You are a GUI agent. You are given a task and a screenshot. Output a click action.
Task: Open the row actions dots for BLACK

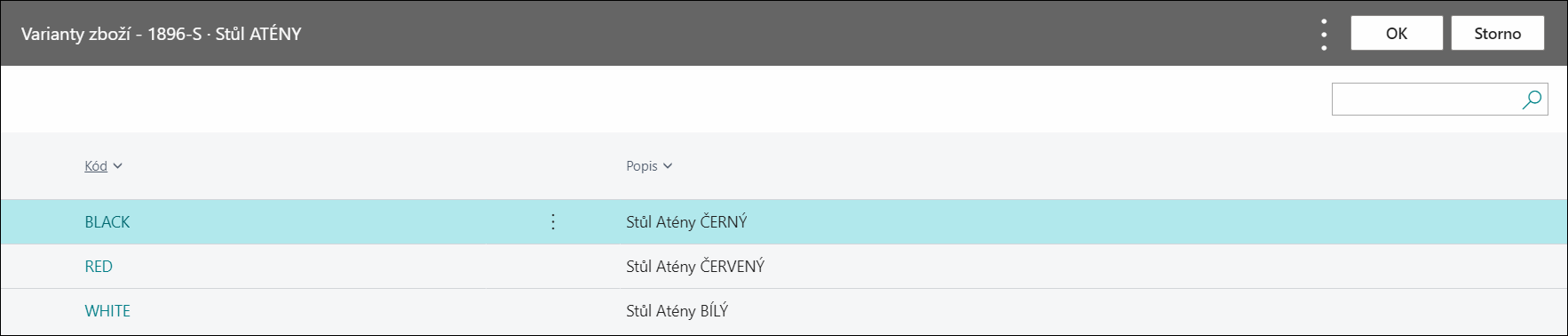pos(553,222)
